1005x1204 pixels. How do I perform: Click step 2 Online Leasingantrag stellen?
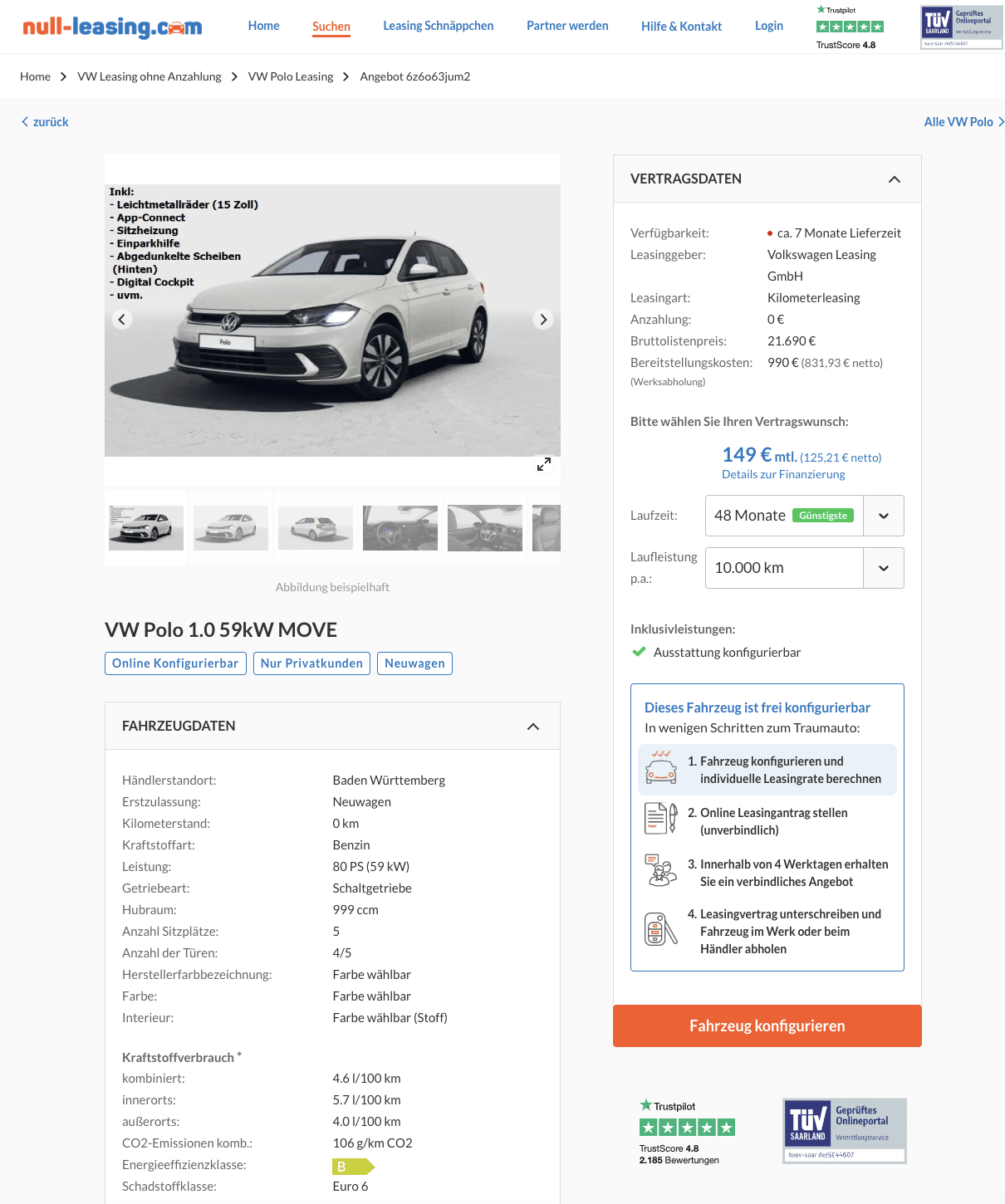coord(767,821)
